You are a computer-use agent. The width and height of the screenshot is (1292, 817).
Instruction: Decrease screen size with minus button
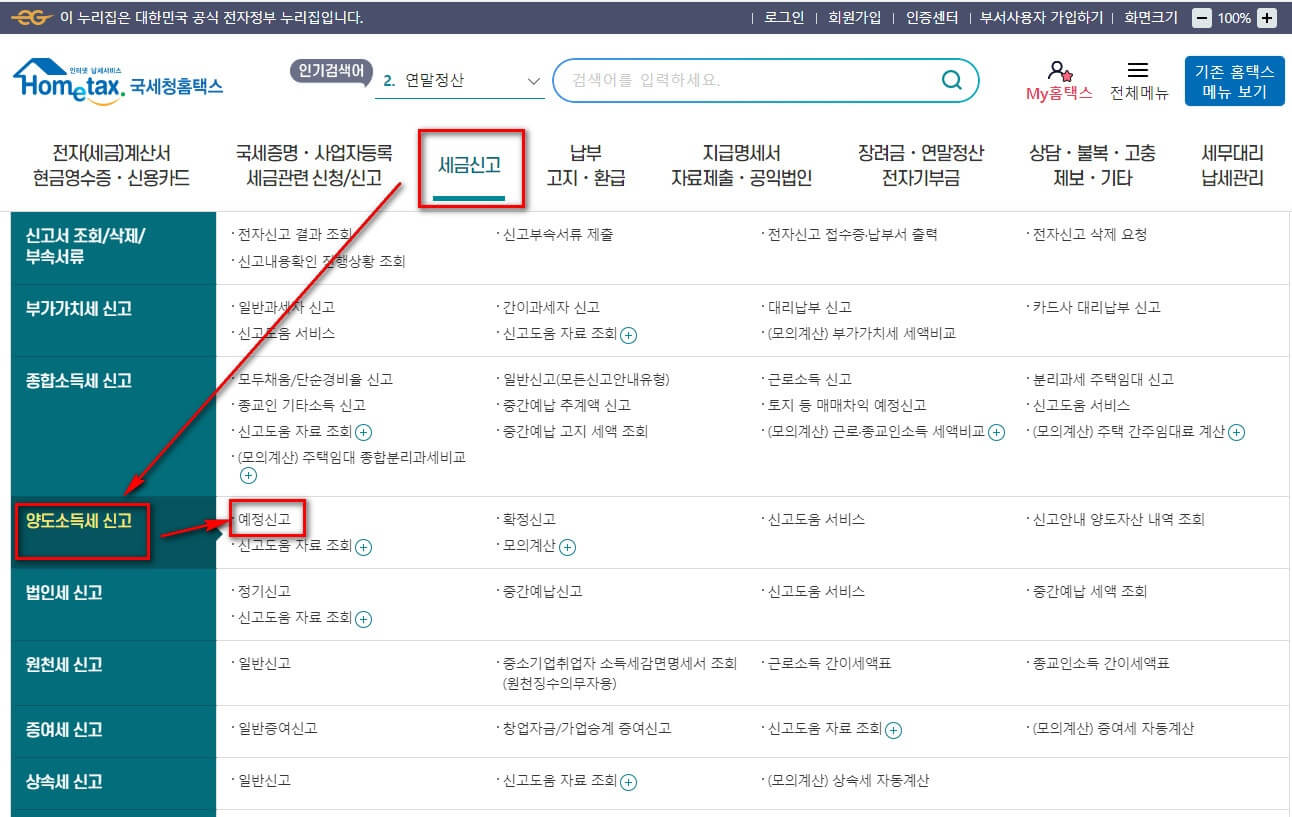pyautogui.click(x=1202, y=18)
